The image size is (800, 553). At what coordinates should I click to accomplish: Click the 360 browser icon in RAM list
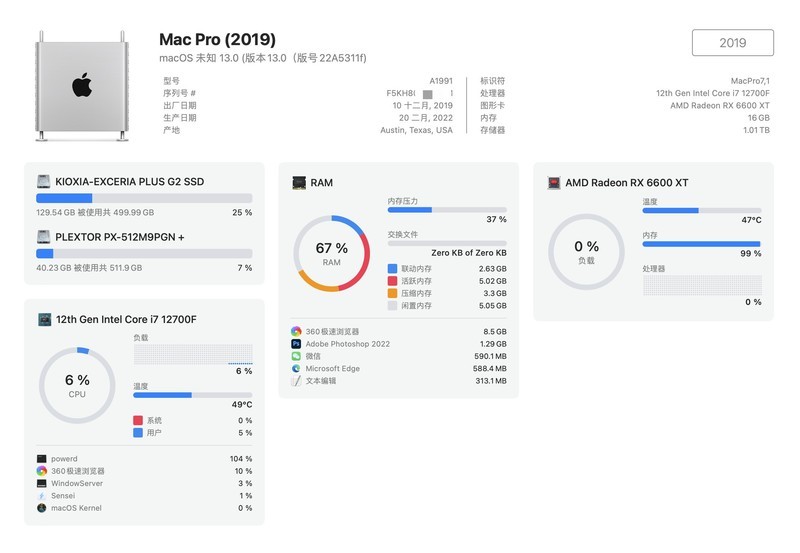coord(296,331)
